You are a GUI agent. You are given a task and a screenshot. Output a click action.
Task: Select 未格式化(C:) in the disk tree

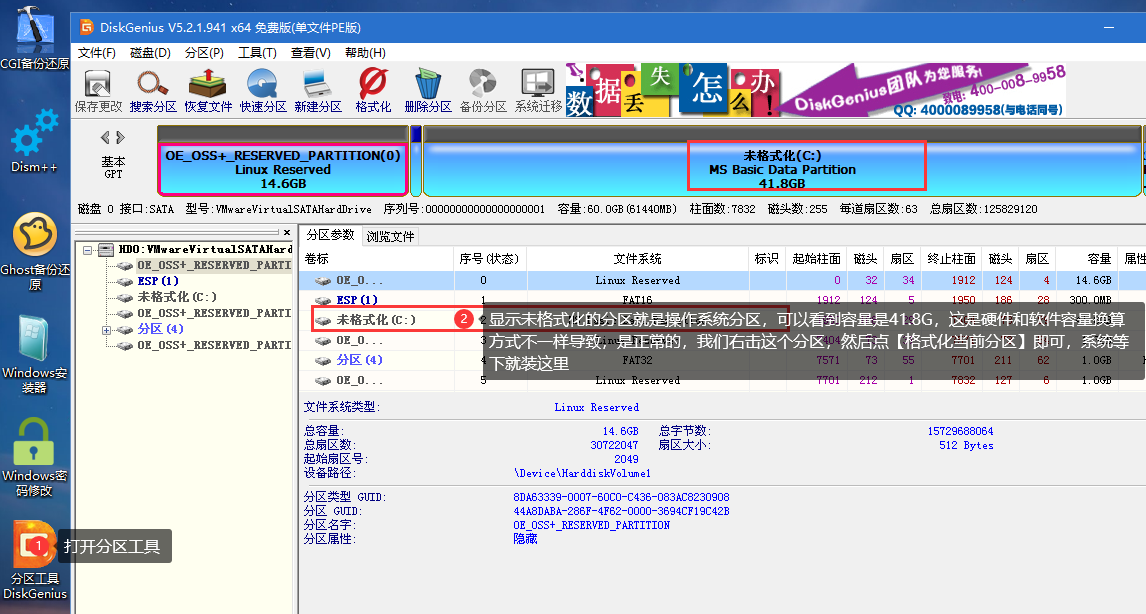[x=177, y=297]
